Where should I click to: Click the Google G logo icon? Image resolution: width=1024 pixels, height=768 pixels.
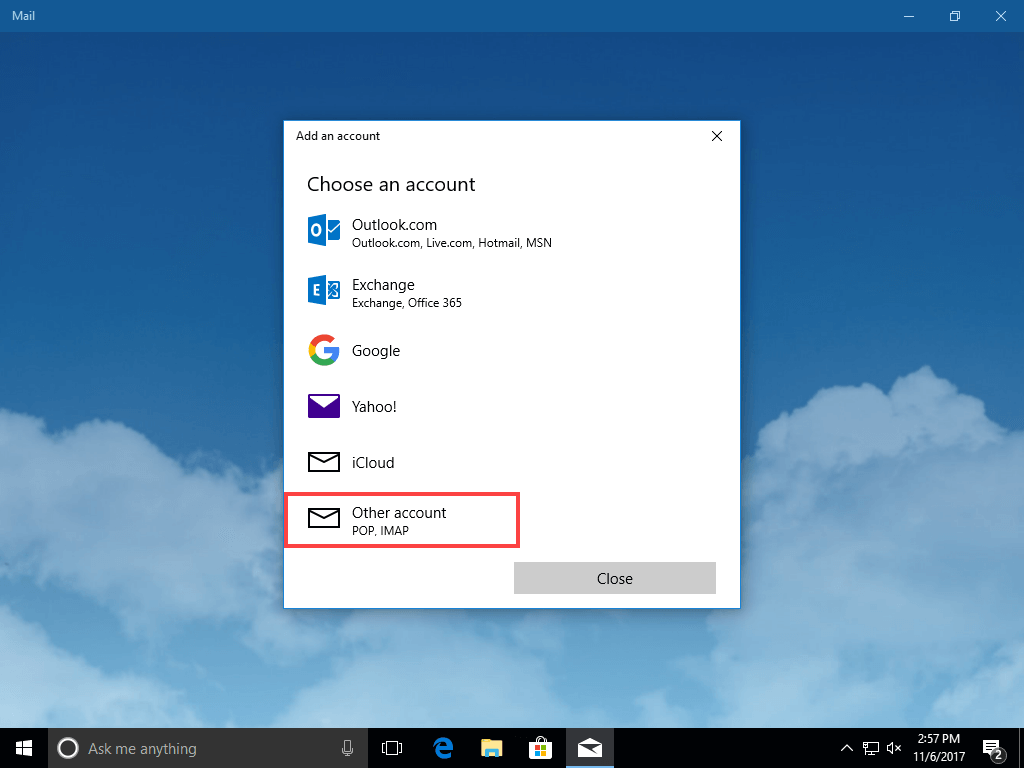point(324,350)
